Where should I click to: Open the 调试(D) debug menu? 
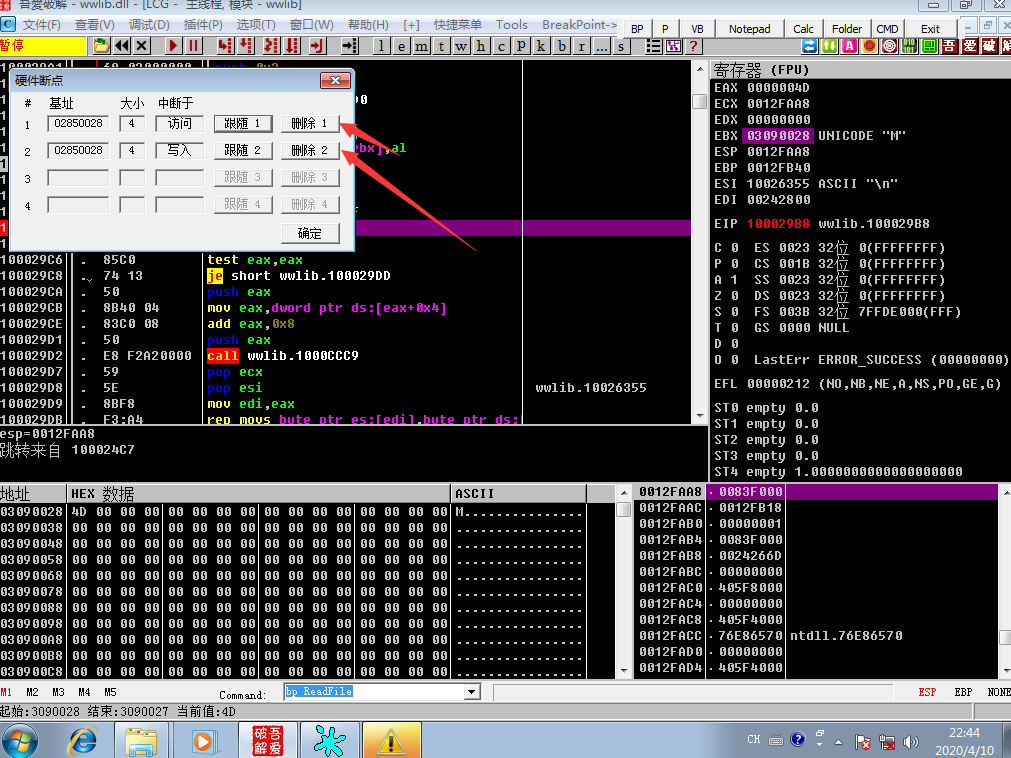[149, 24]
